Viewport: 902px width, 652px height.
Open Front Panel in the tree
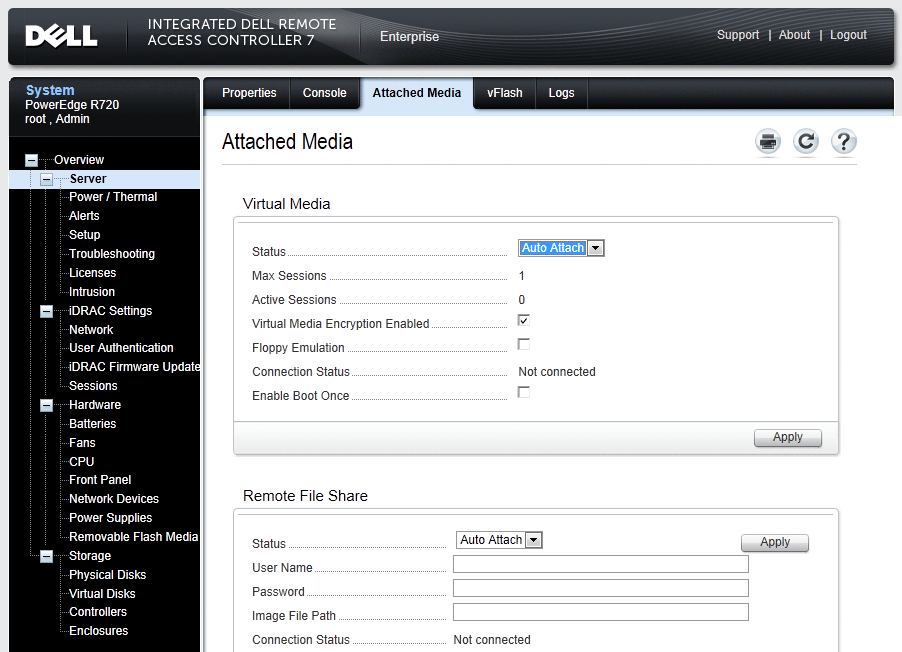pos(100,480)
